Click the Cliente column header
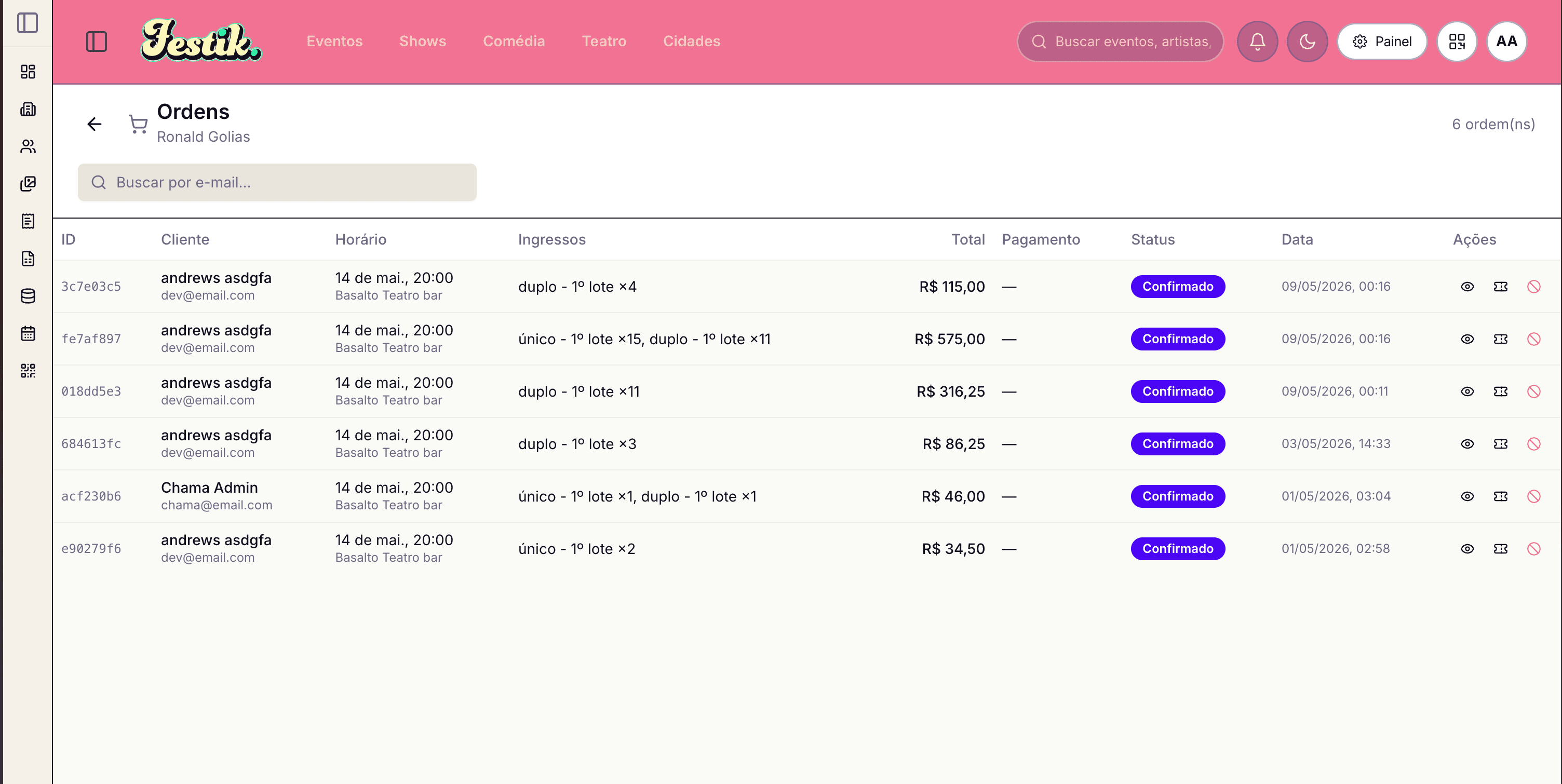This screenshot has height=784, width=1562. click(185, 239)
